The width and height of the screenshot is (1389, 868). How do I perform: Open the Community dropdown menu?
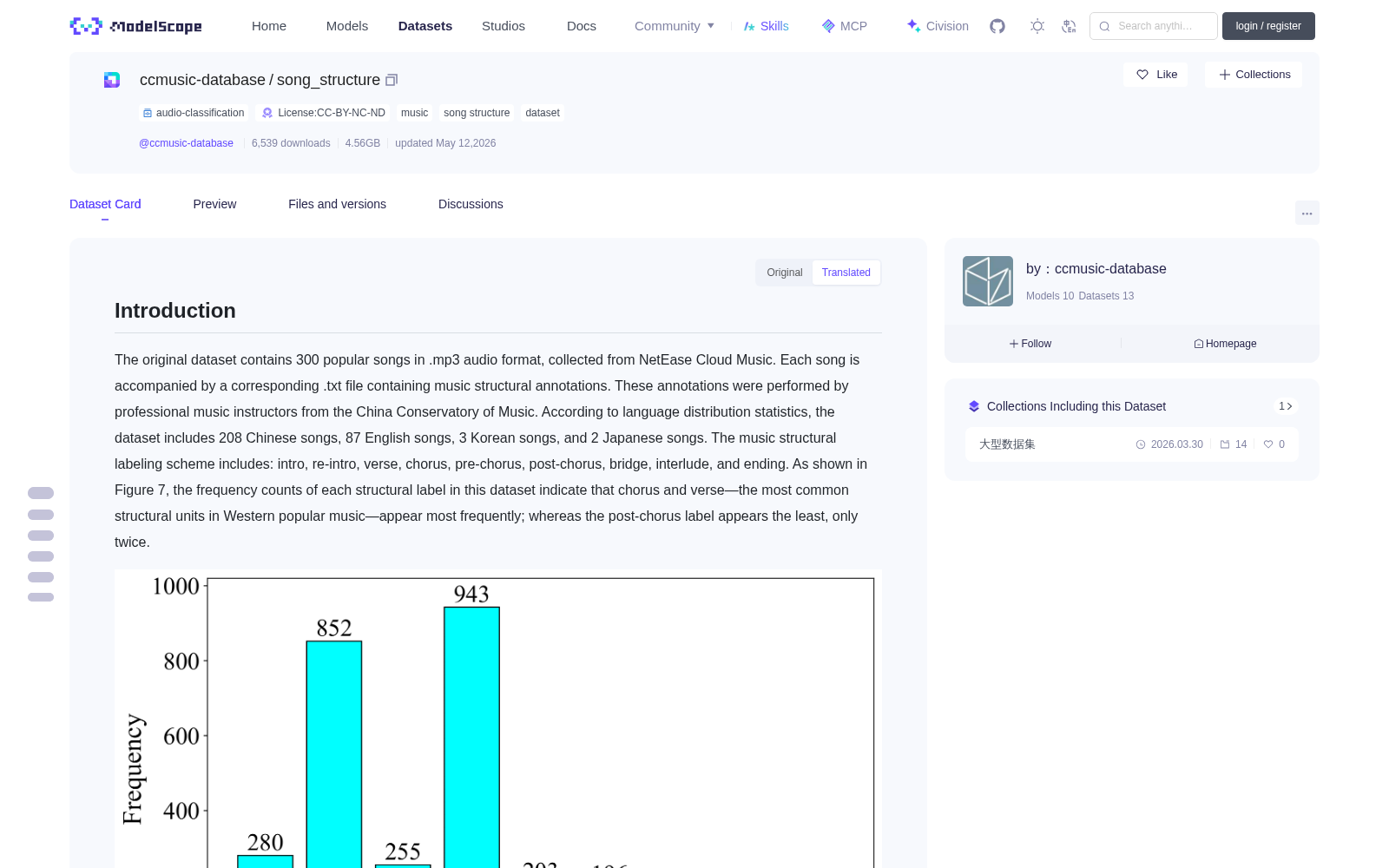click(x=675, y=26)
